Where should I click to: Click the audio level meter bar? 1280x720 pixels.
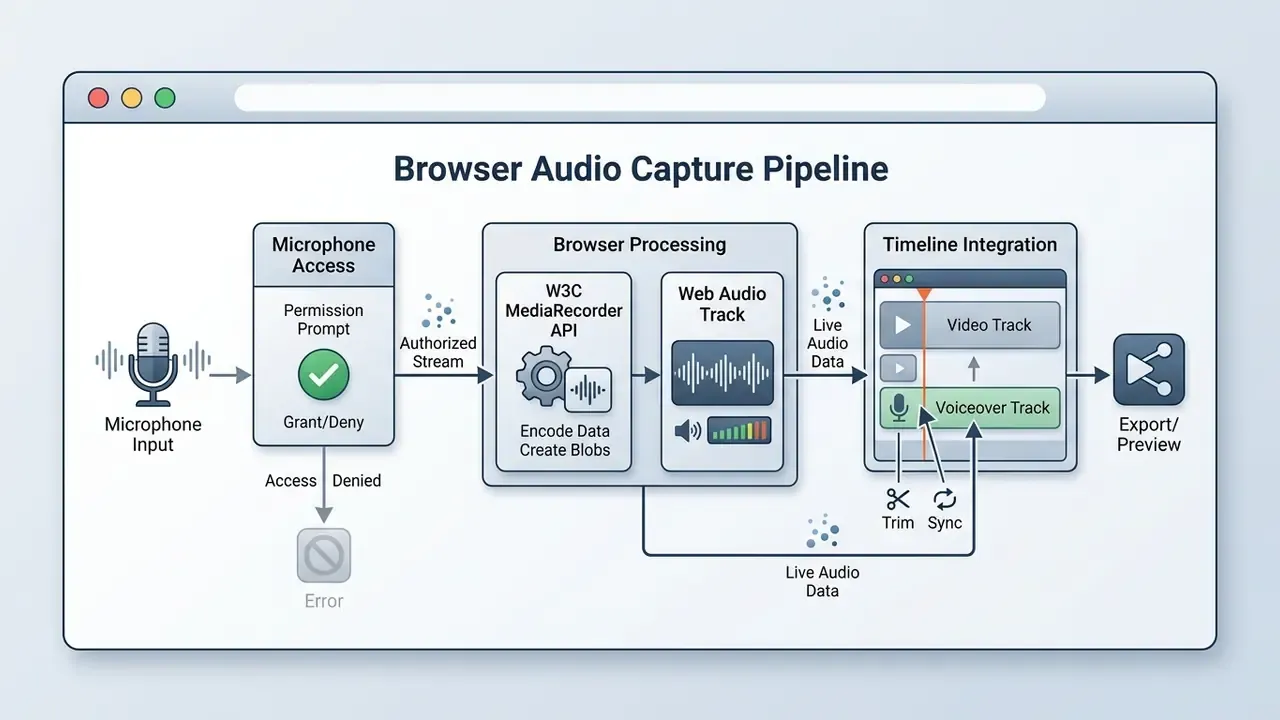tap(739, 431)
